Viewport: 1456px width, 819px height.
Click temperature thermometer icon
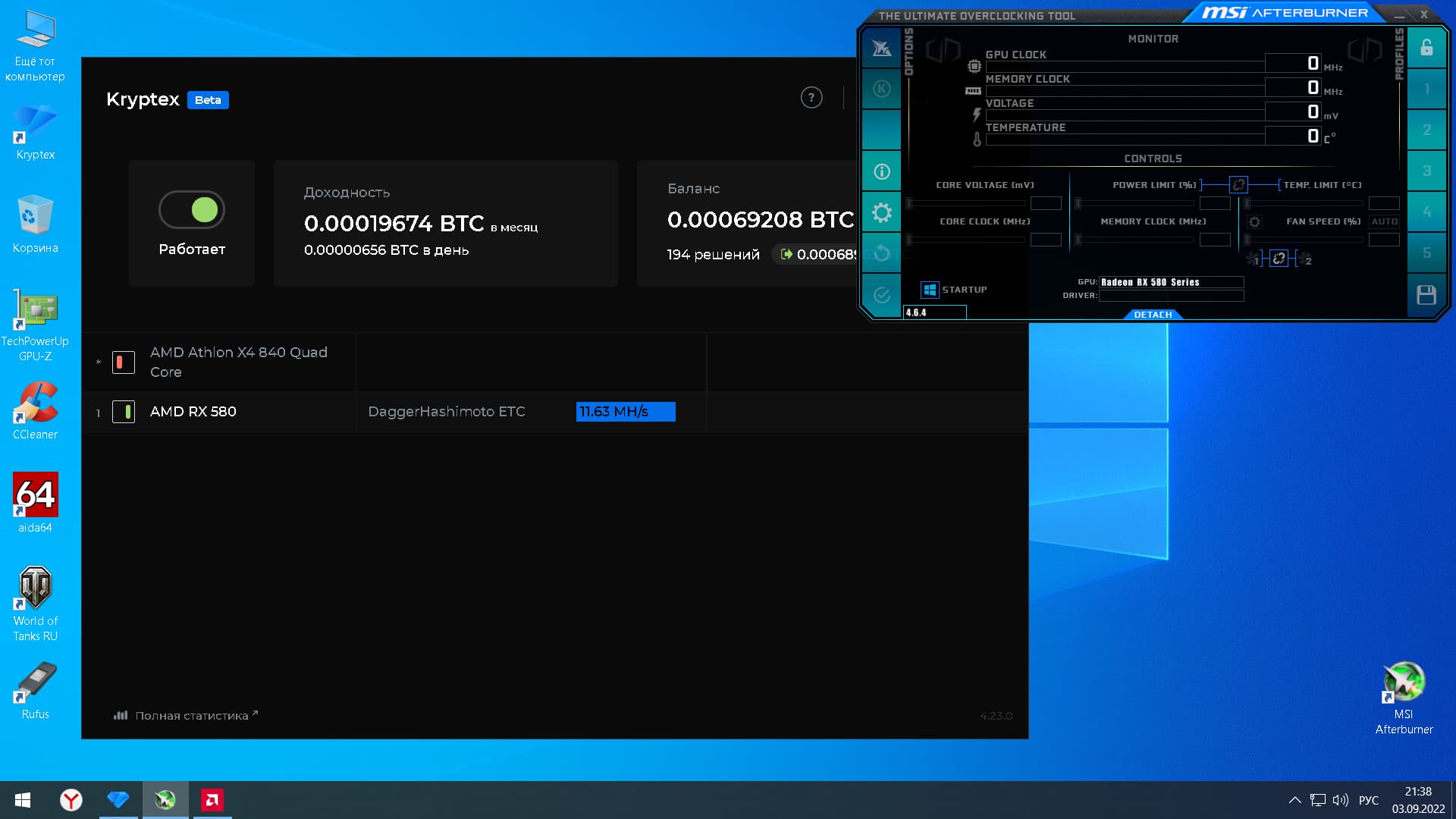point(977,140)
